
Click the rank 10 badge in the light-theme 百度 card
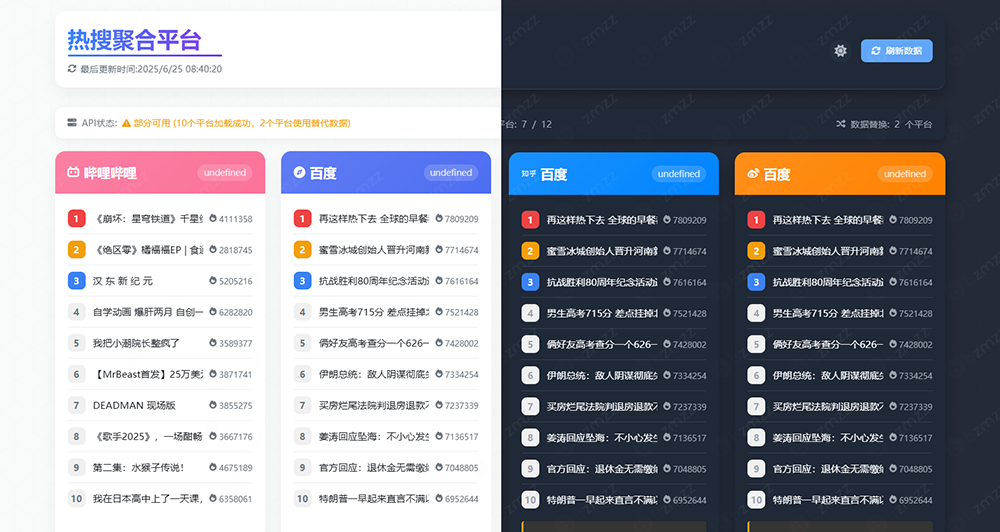click(x=302, y=499)
